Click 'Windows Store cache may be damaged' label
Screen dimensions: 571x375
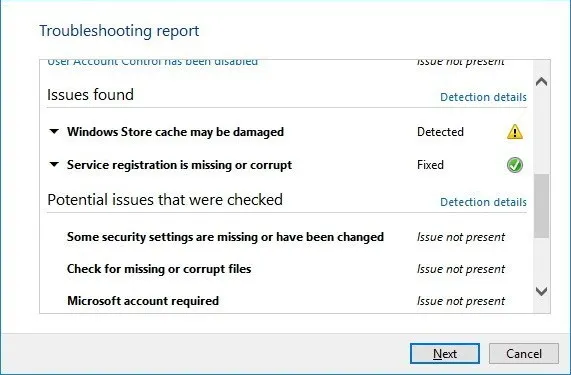pyautogui.click(x=175, y=132)
